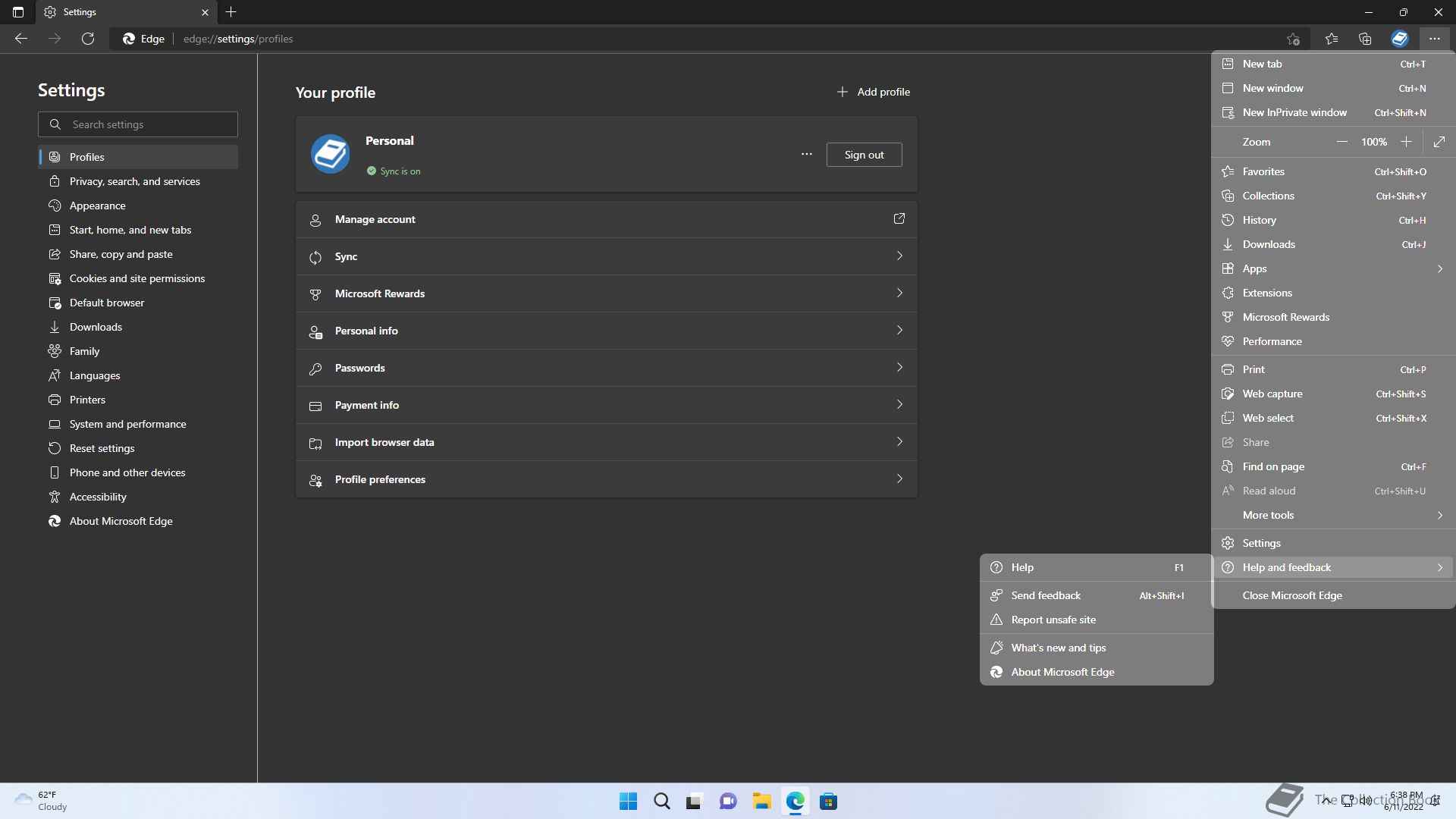Click the refresh page icon

point(88,39)
